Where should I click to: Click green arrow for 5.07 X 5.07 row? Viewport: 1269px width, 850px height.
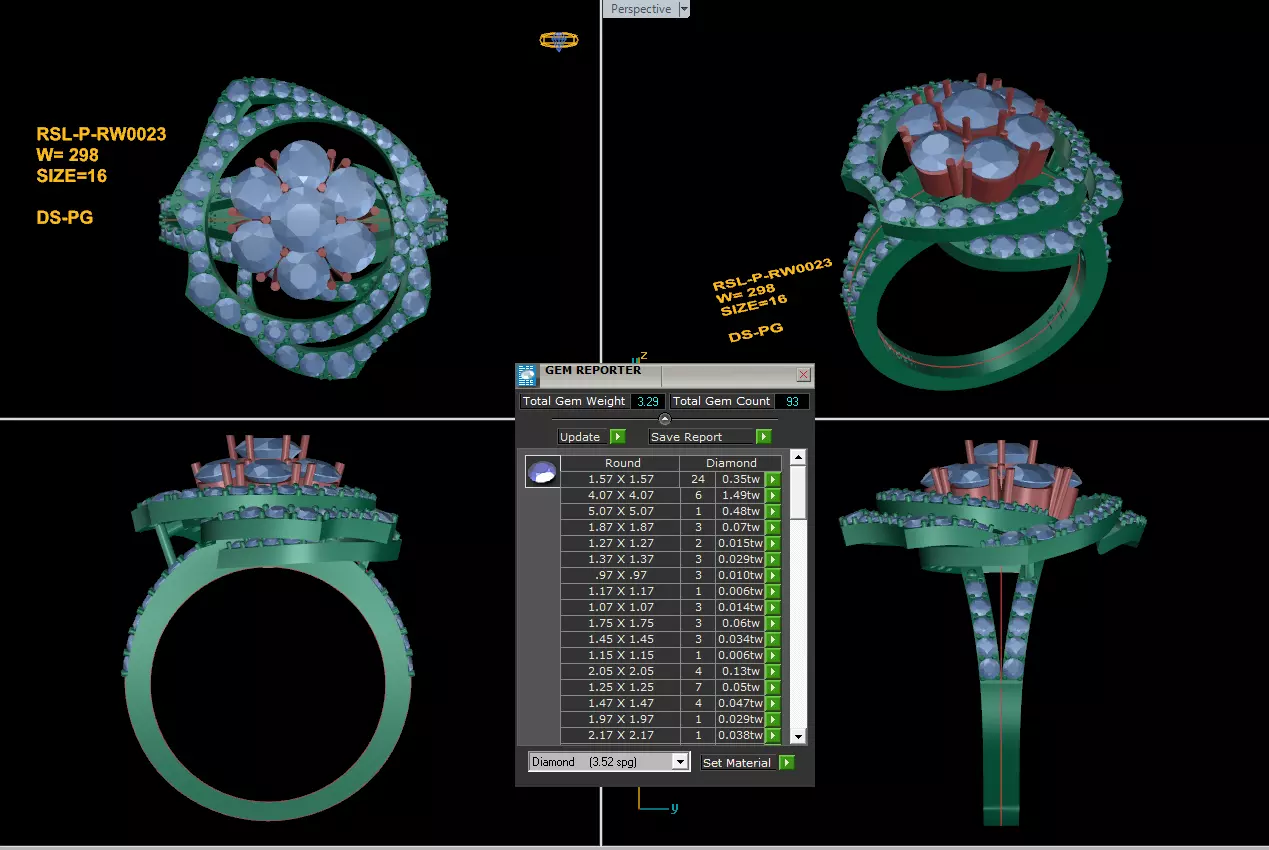pyautogui.click(x=772, y=512)
